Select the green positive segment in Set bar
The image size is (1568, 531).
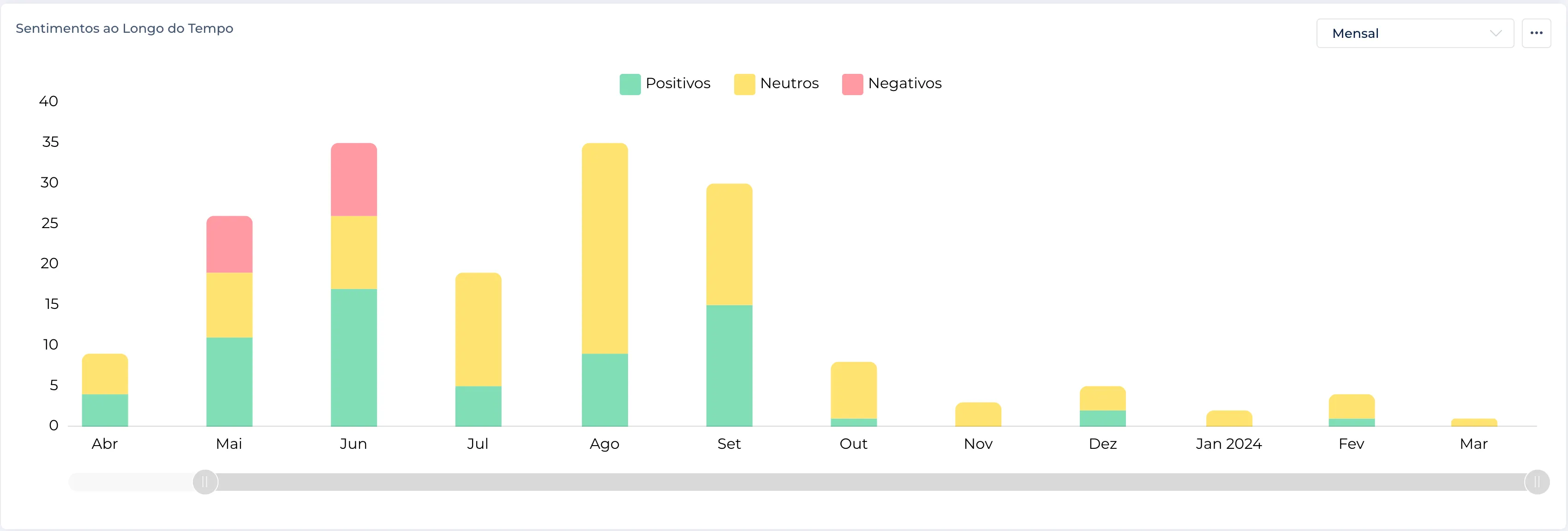pos(729,365)
